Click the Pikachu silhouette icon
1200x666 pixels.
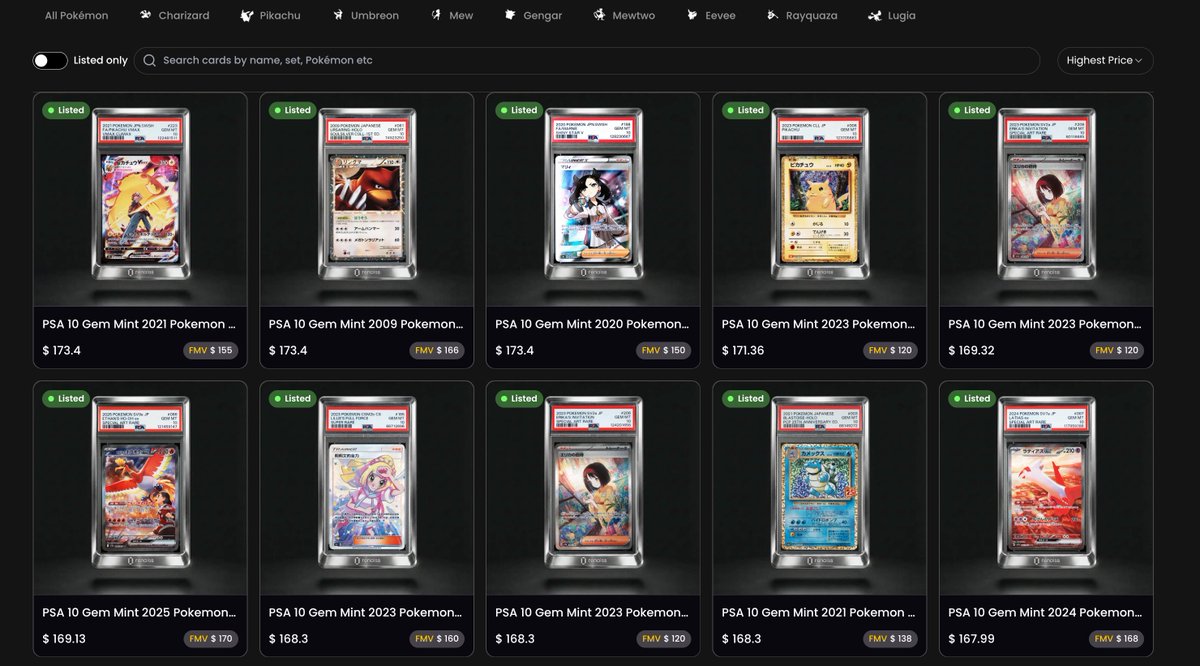(247, 16)
